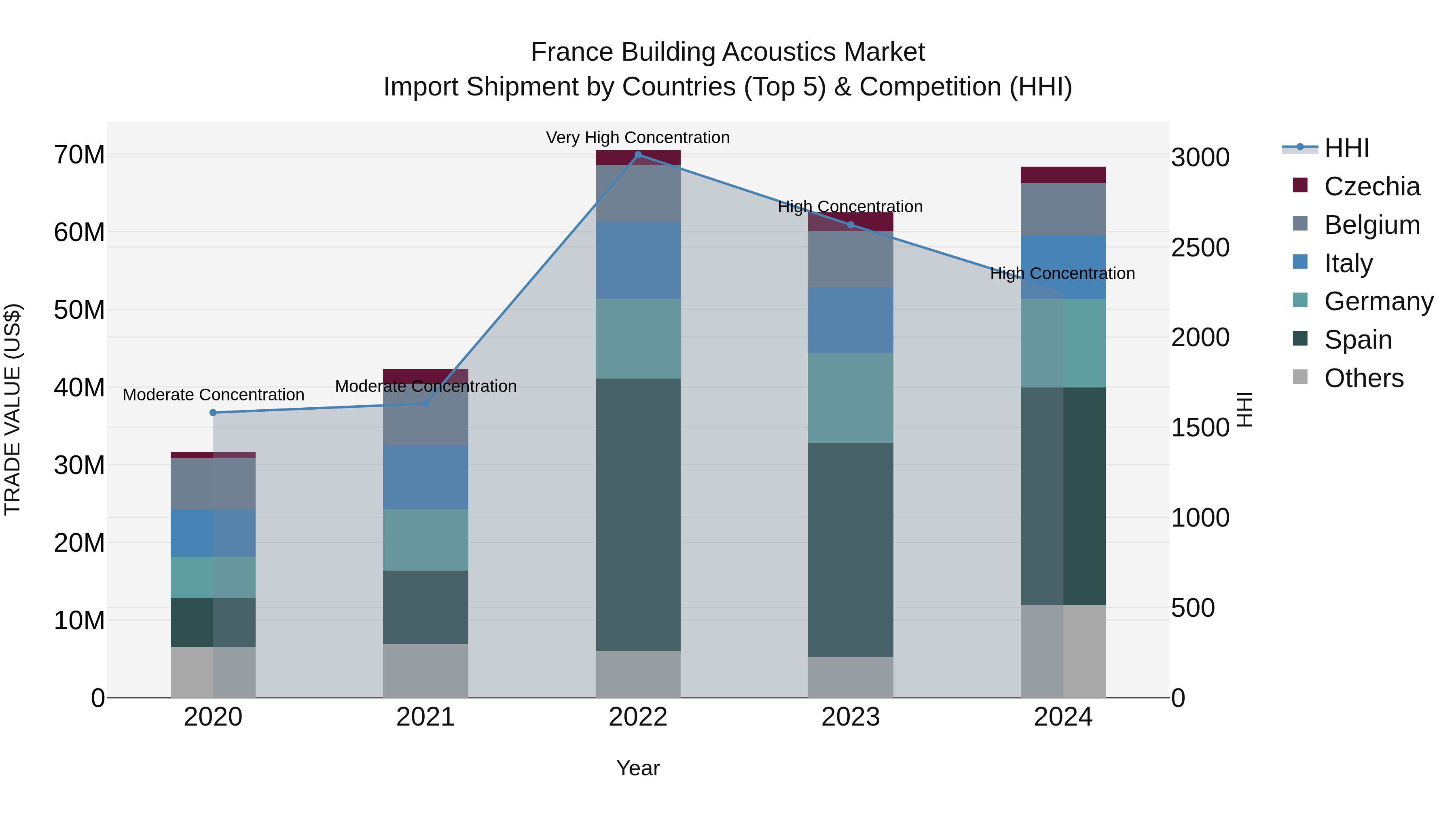Click the 'TRADE VALUE (US$)' axis title

point(13,409)
